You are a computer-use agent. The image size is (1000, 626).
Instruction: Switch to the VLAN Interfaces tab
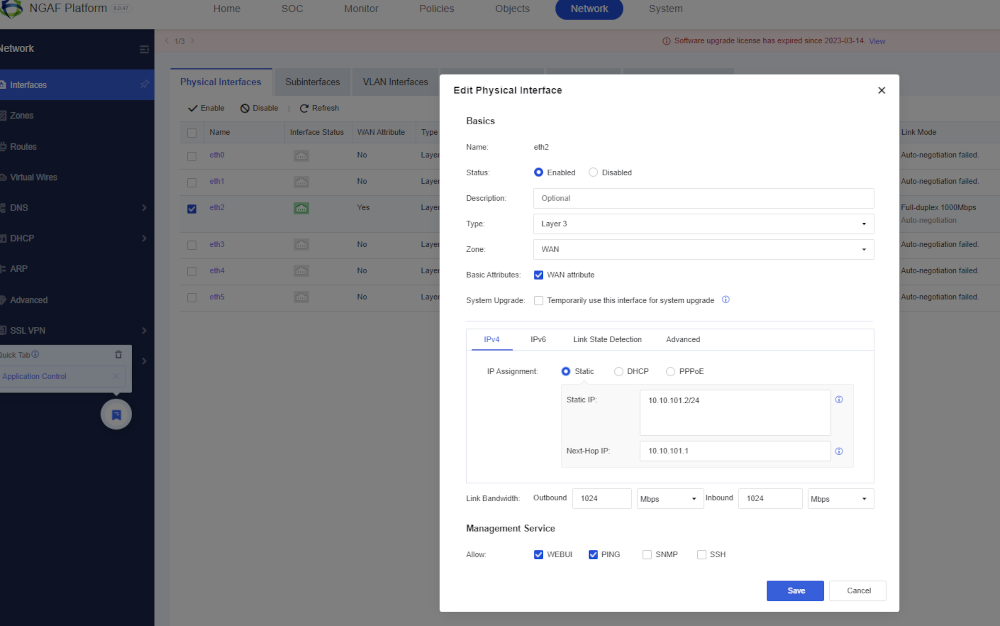395,82
